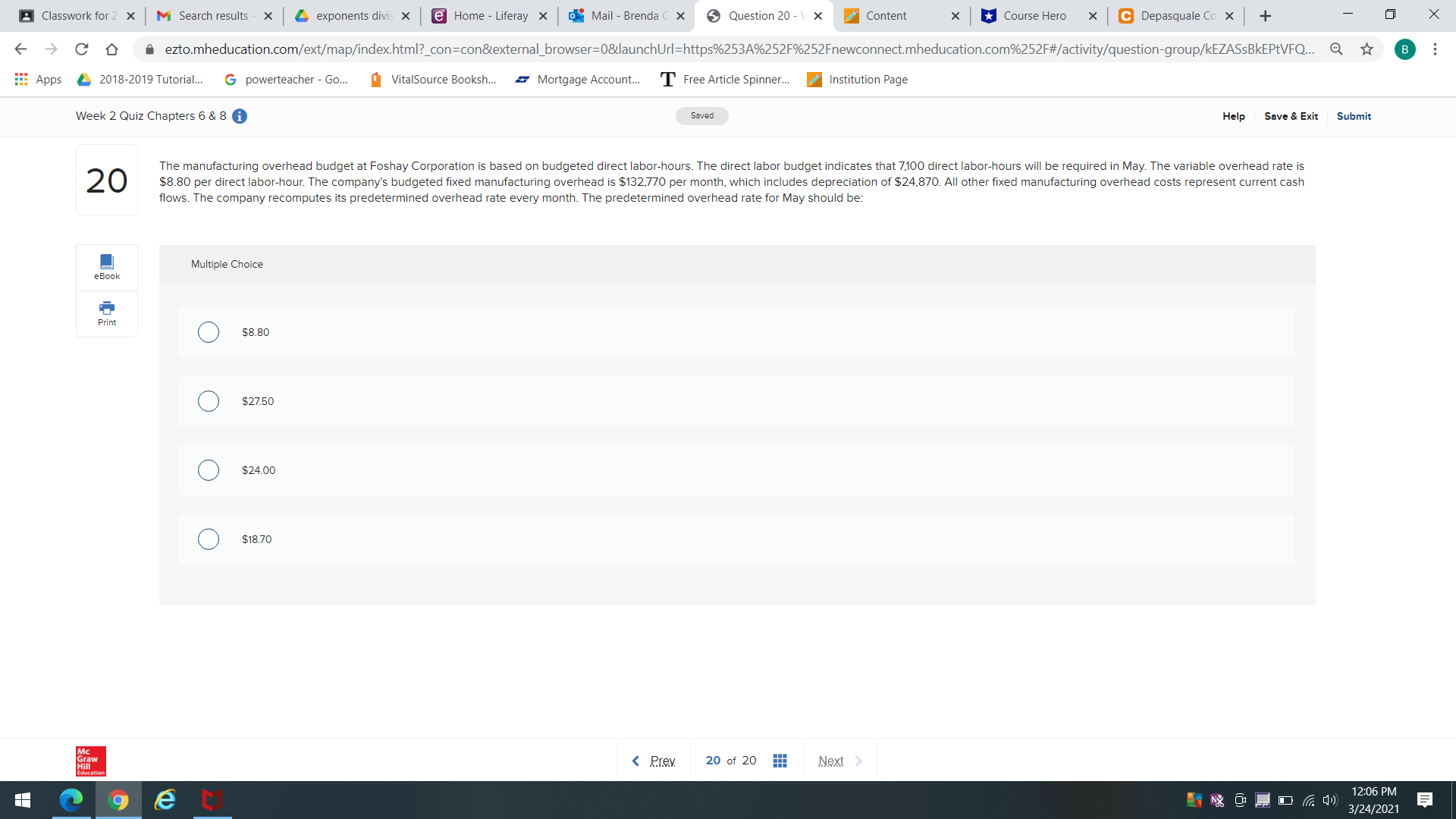The width and height of the screenshot is (1456, 819).
Task: Choose the $18.70 answer
Action: 209,539
